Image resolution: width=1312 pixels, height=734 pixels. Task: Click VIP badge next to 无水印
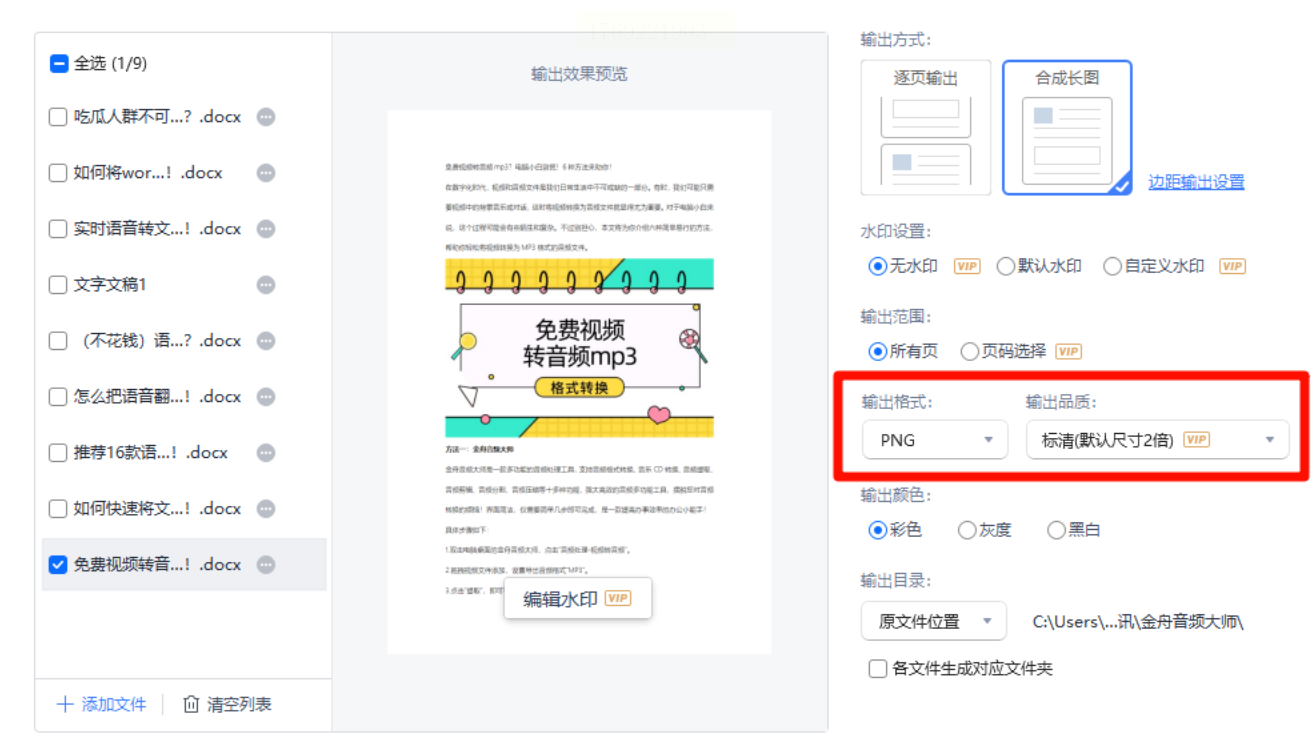click(967, 266)
